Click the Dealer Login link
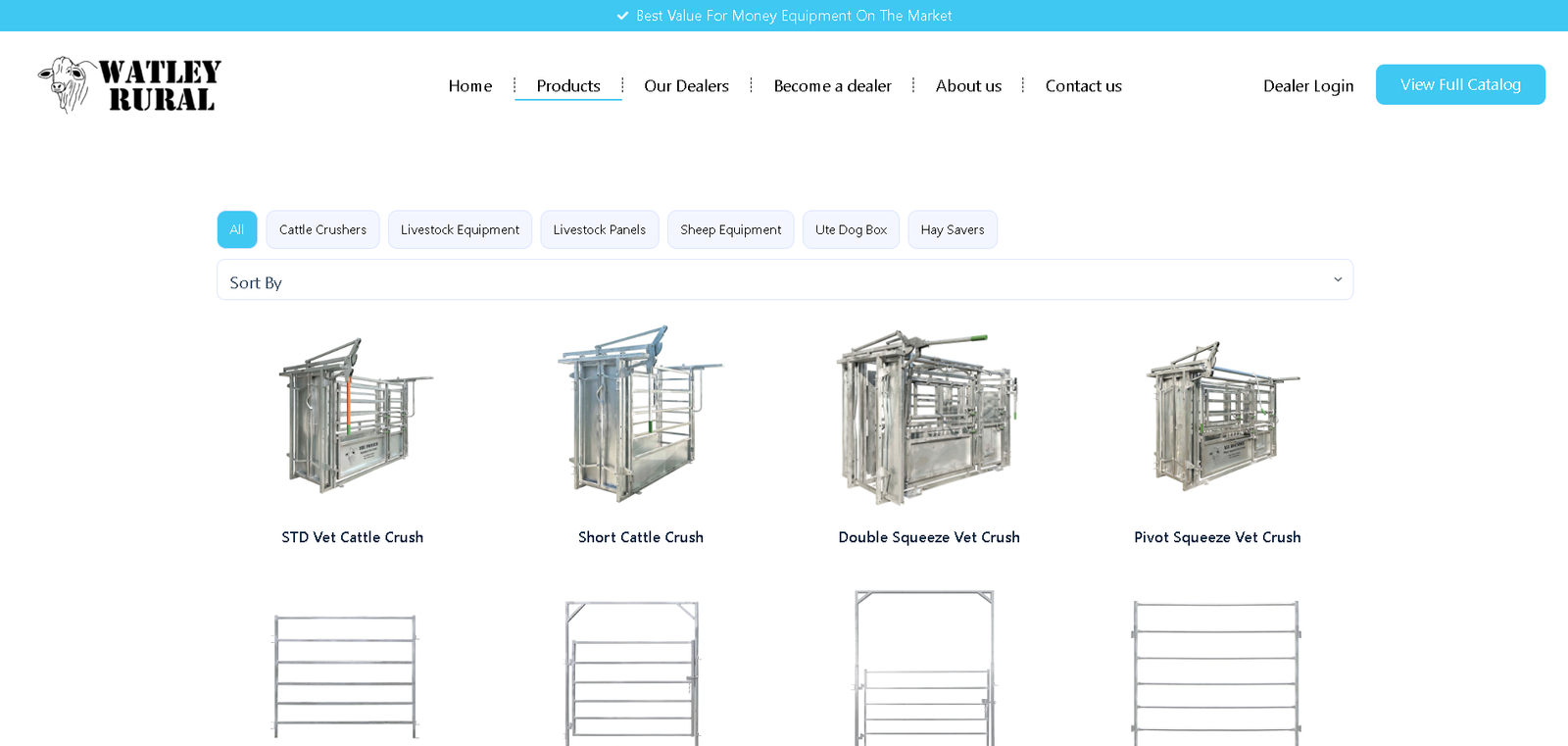This screenshot has height=746, width=1568. tap(1308, 86)
